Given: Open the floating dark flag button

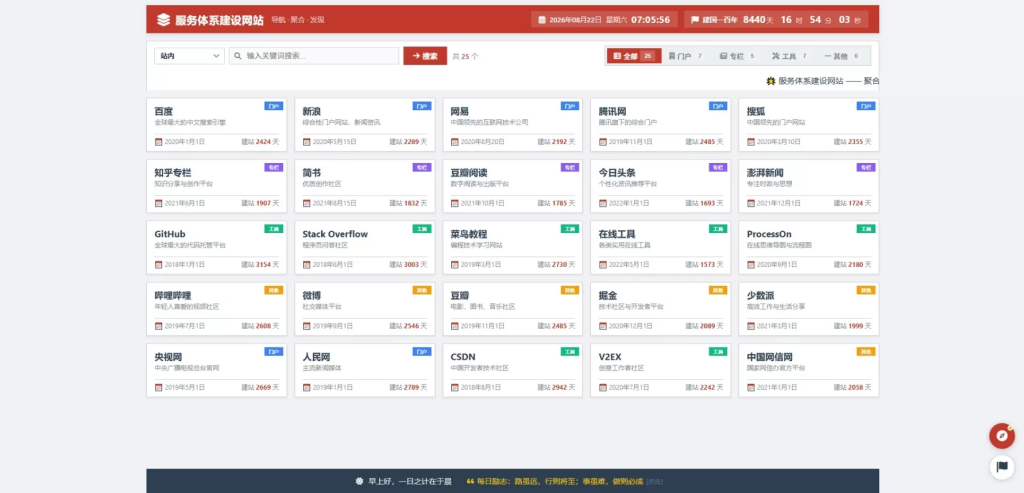Looking at the screenshot, I should (x=1002, y=466).
